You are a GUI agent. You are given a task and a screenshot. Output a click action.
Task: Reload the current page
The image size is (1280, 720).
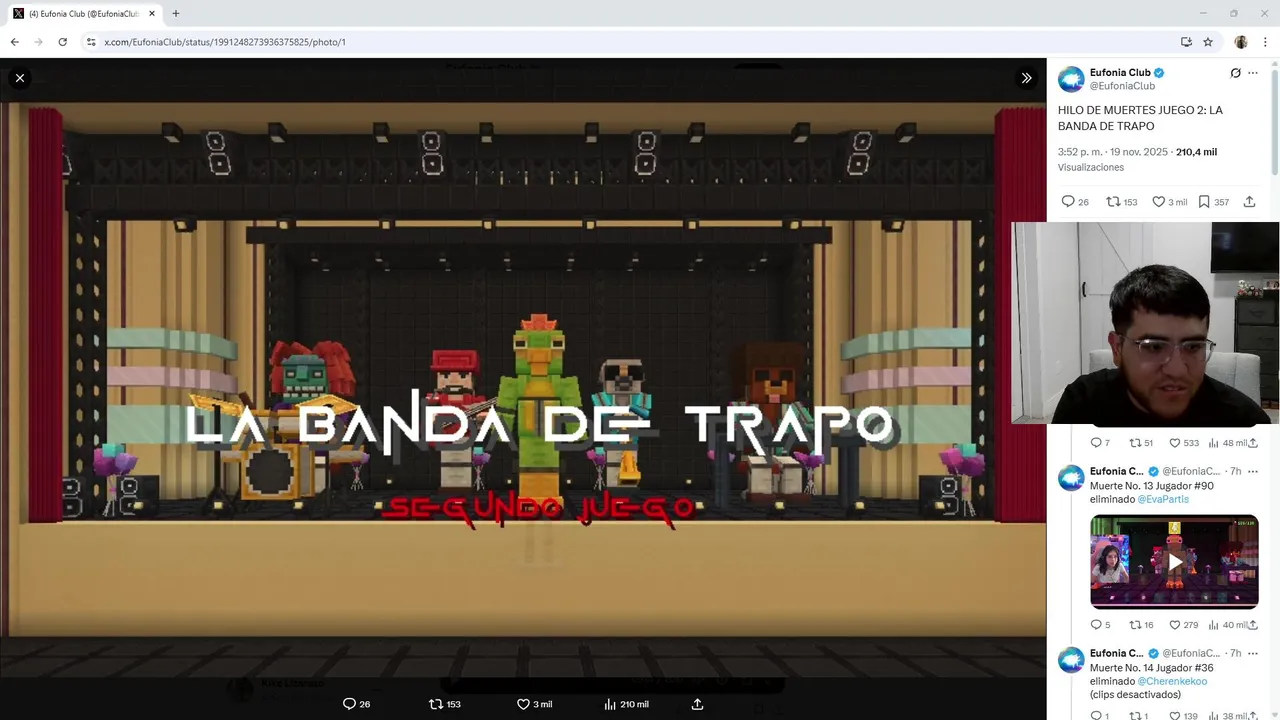pyautogui.click(x=62, y=42)
